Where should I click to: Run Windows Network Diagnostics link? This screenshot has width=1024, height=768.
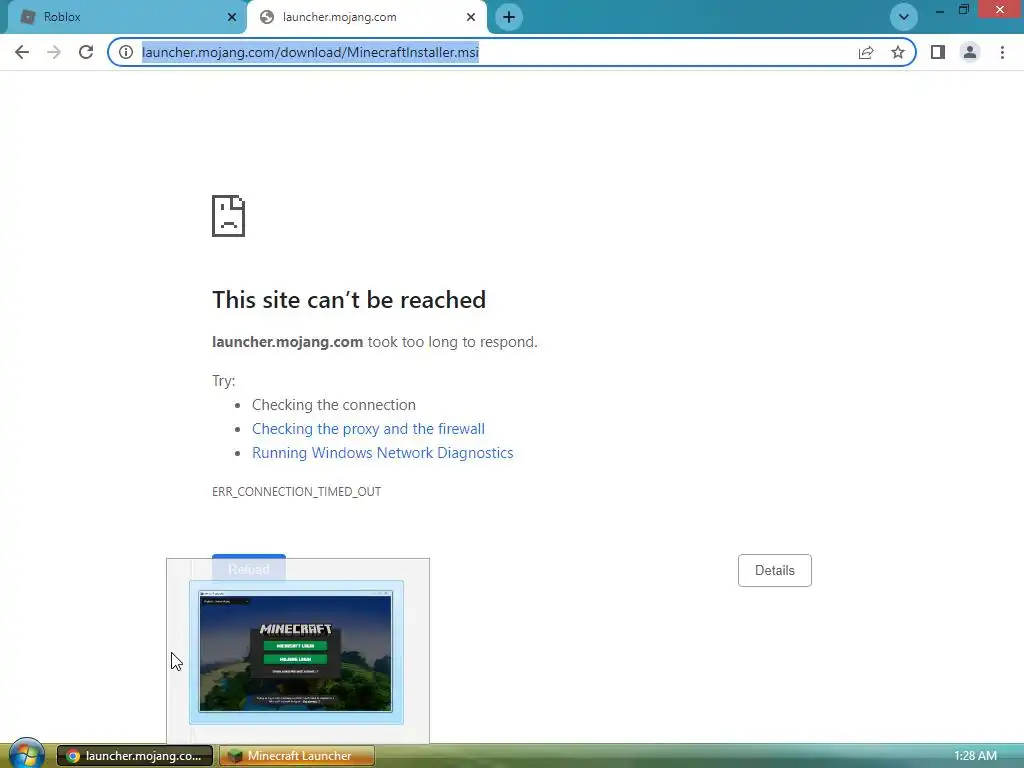(x=383, y=453)
